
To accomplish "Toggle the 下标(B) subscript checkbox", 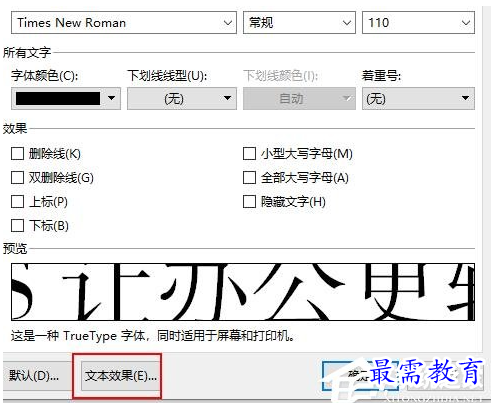I will (17, 226).
